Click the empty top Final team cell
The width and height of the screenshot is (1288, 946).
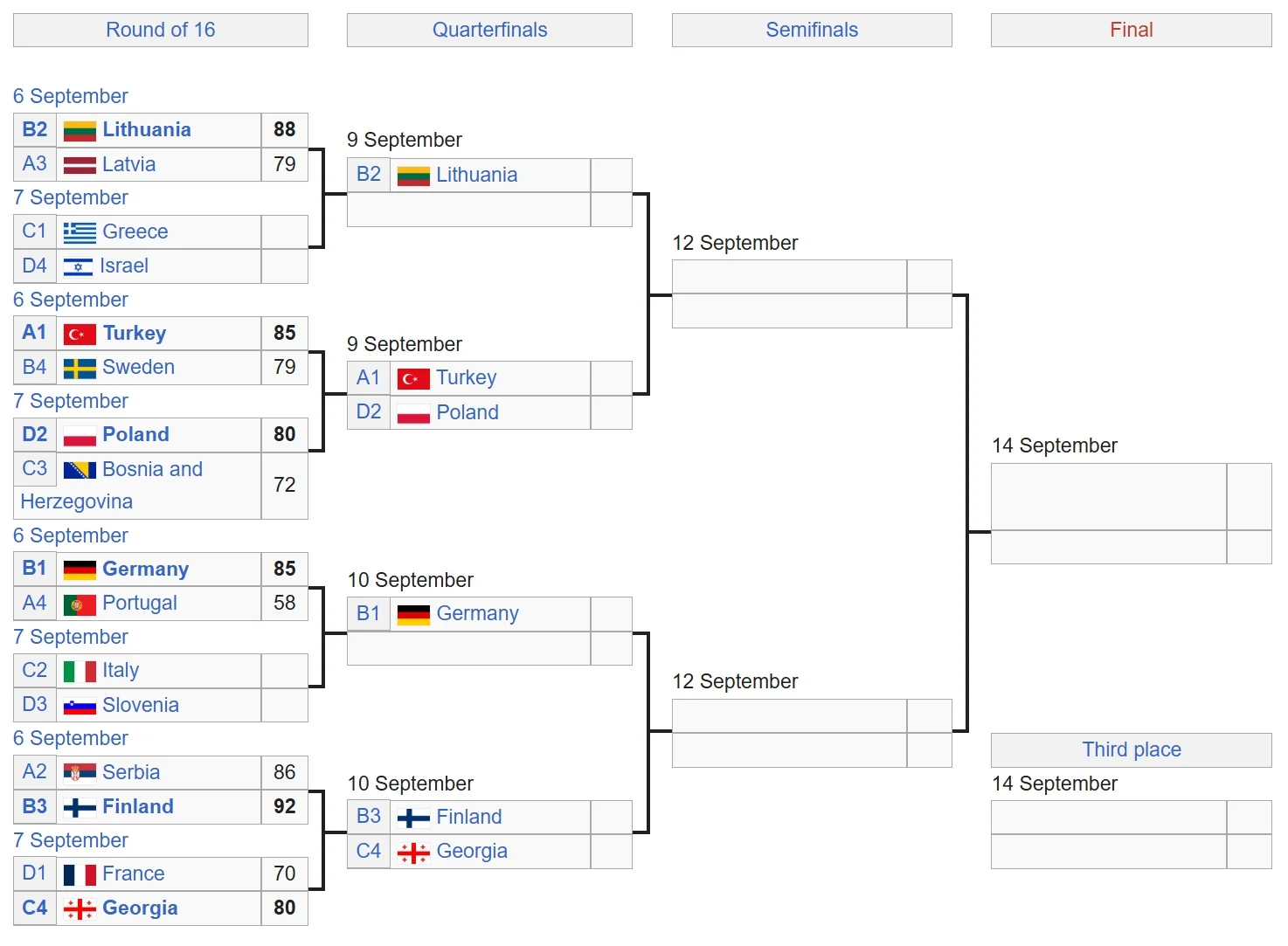pyautogui.click(x=1108, y=496)
